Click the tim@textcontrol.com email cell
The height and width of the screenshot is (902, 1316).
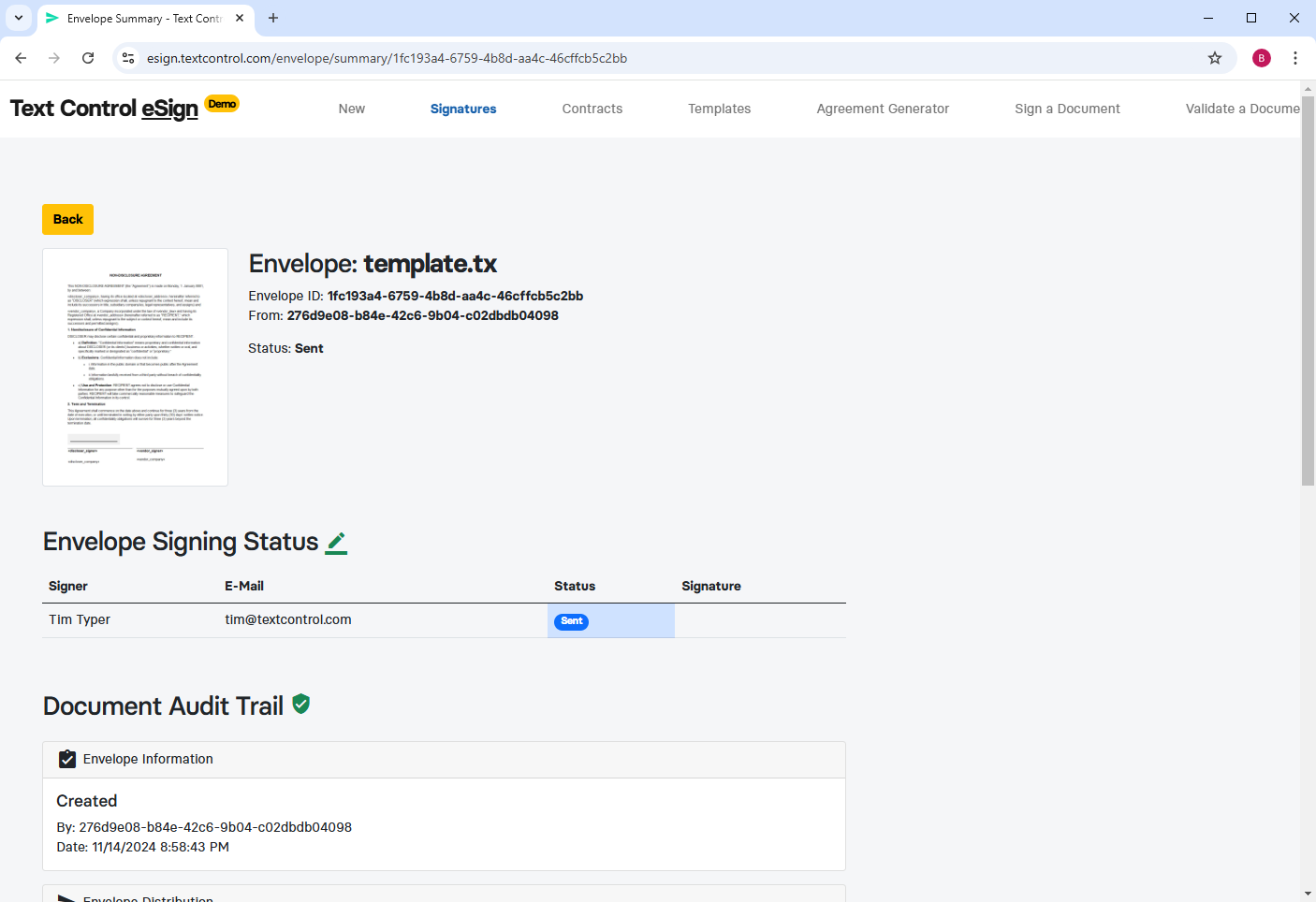pos(288,619)
